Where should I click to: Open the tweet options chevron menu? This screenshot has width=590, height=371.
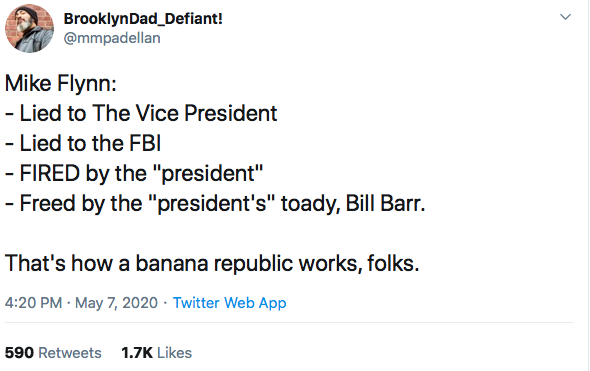pyautogui.click(x=565, y=17)
